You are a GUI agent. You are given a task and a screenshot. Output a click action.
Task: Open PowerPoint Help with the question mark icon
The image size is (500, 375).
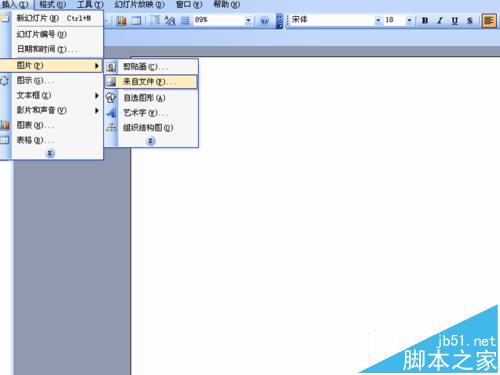pos(264,21)
